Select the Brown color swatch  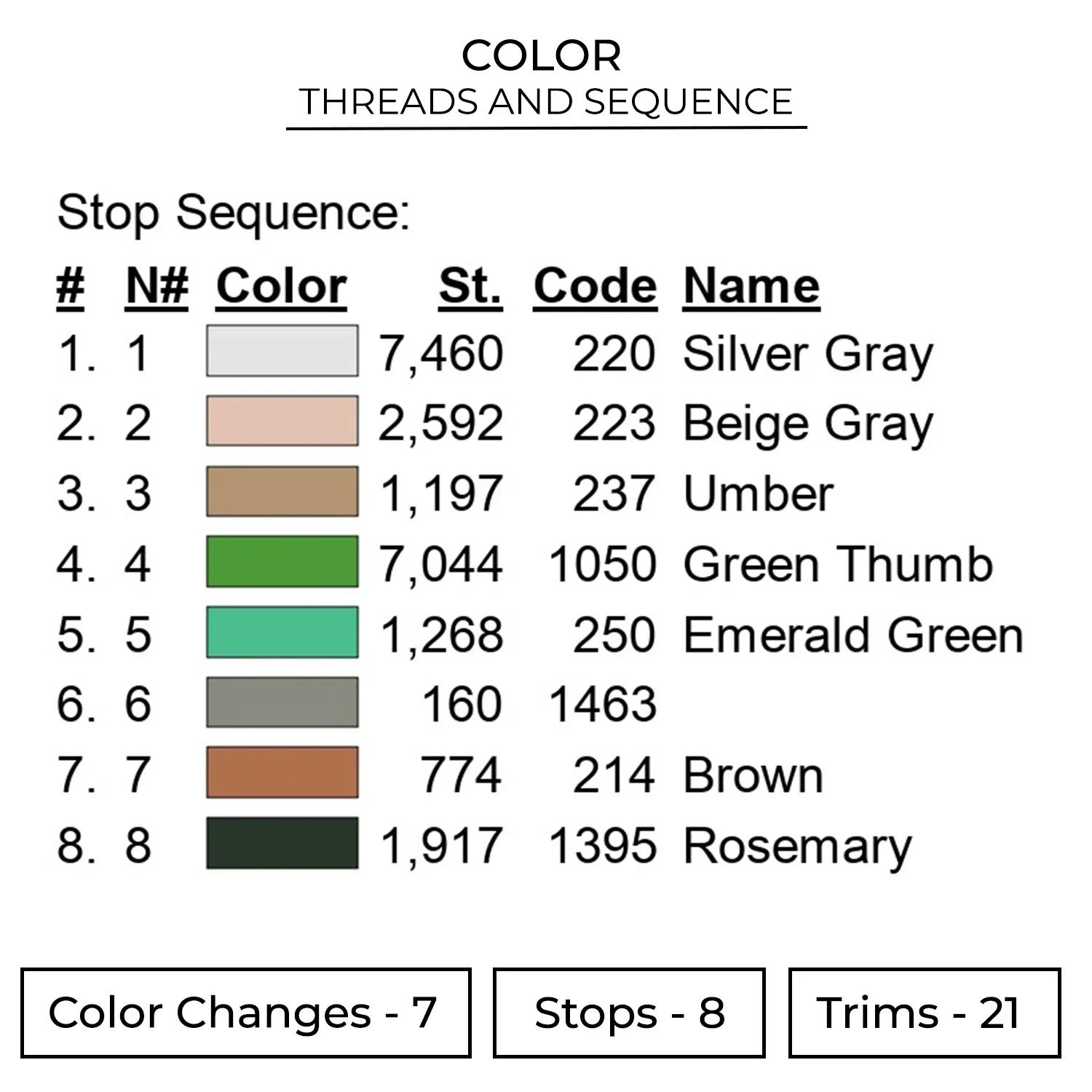[x=282, y=772]
